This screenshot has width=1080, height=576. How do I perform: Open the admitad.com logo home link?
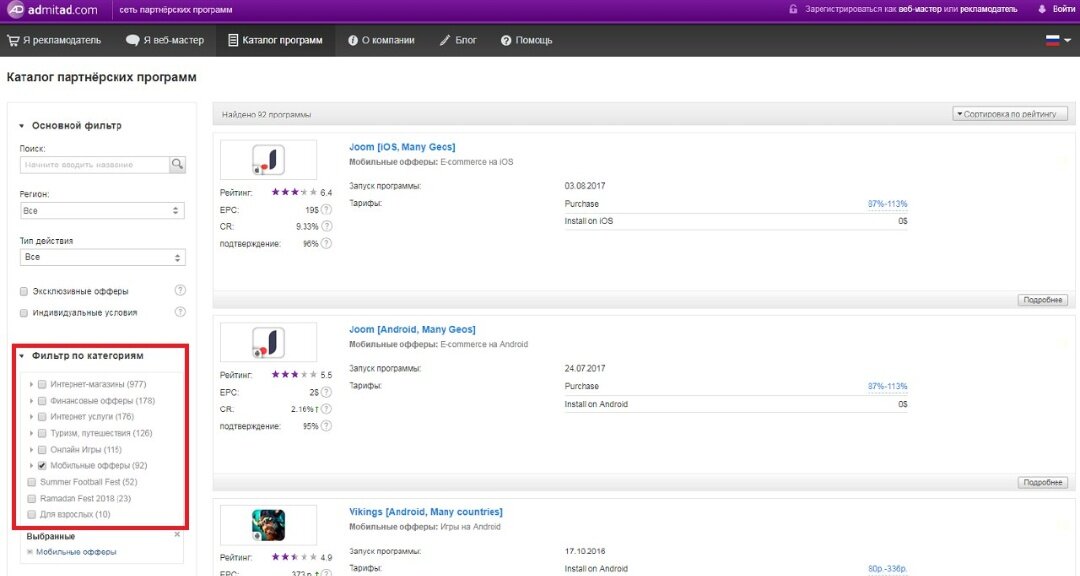pyautogui.click(x=52, y=10)
